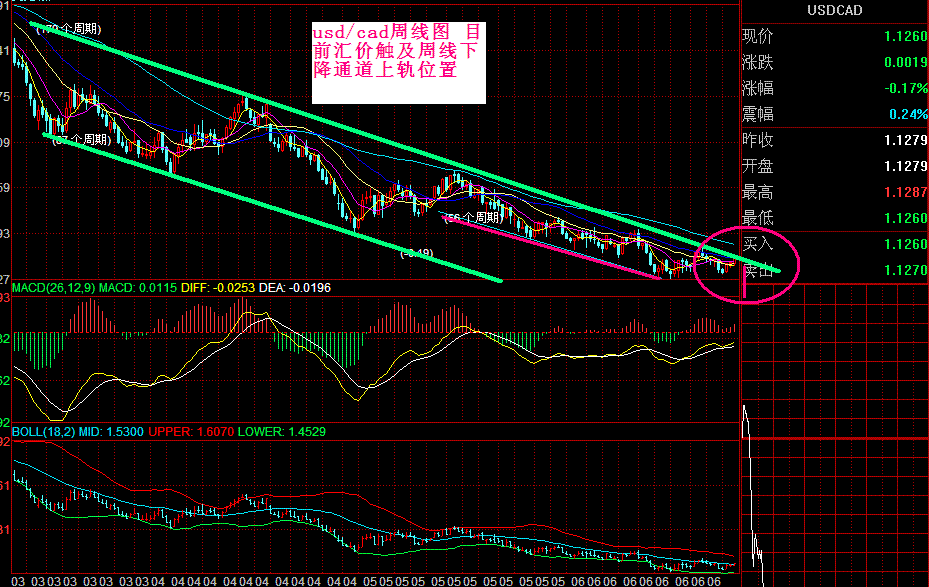
Task: Select the 最低 row label
Action: coord(758,218)
